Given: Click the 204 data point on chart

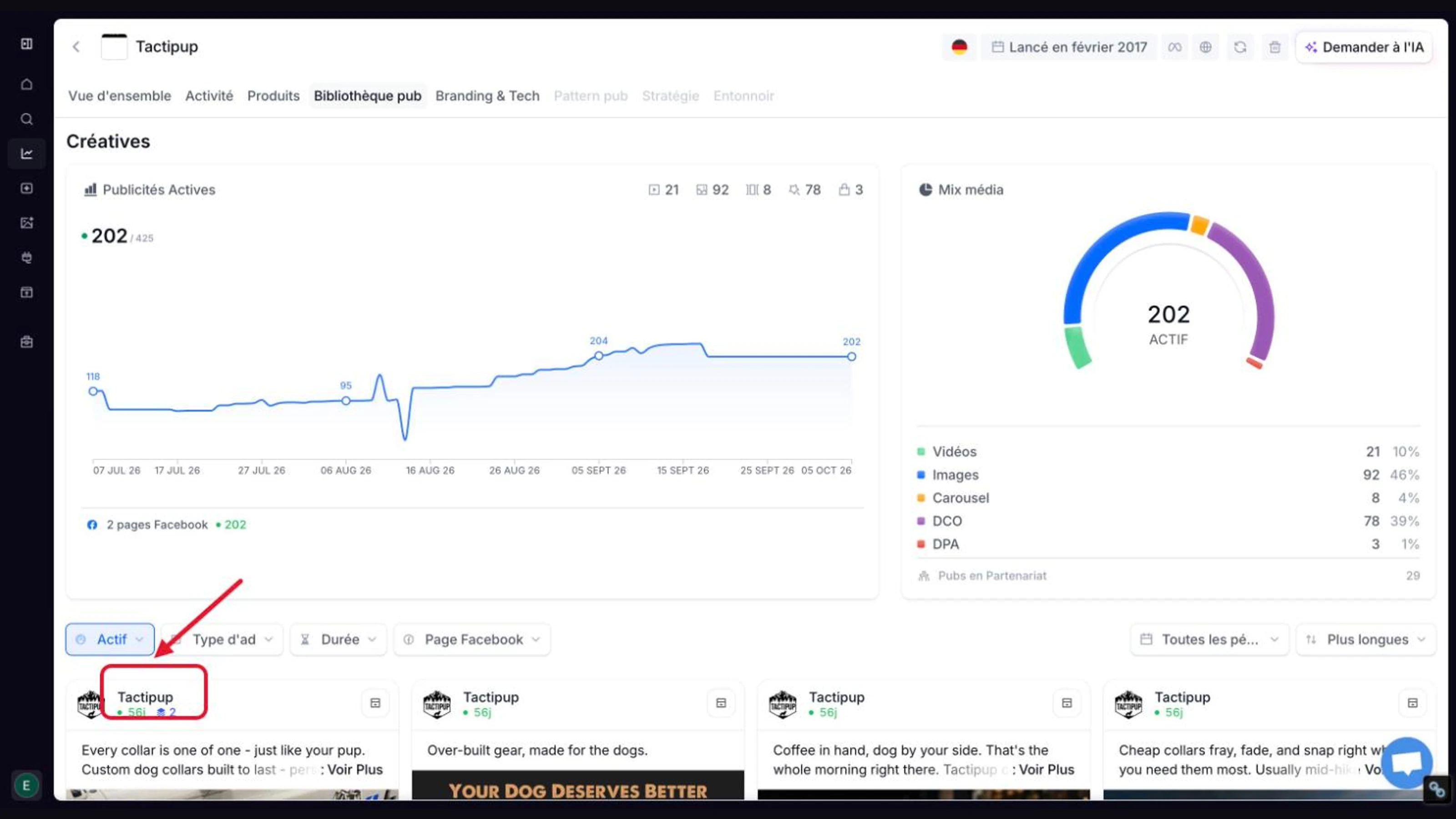Looking at the screenshot, I should click(x=599, y=355).
